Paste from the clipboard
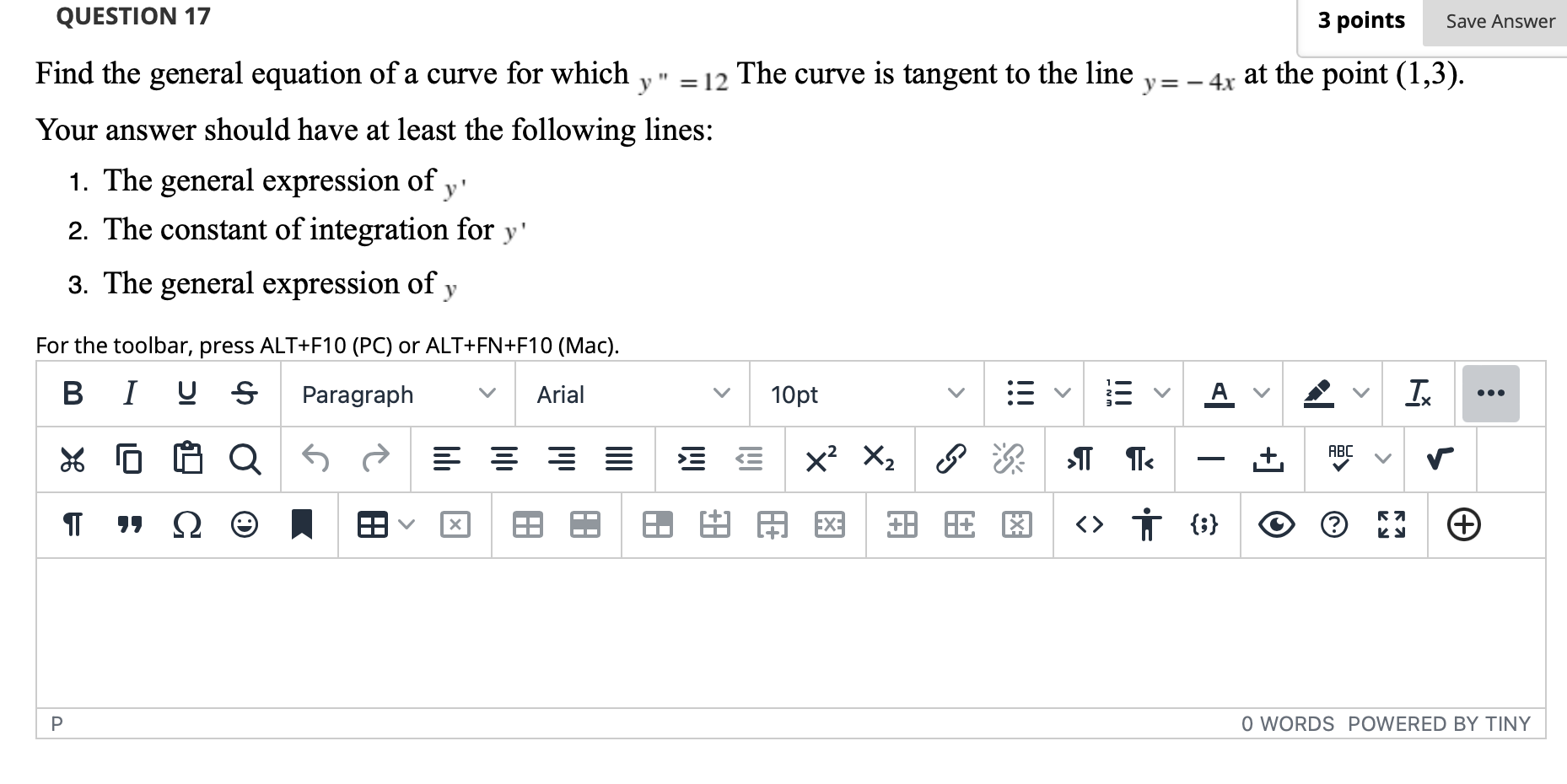Viewport: 1567px width, 784px height. [x=187, y=459]
